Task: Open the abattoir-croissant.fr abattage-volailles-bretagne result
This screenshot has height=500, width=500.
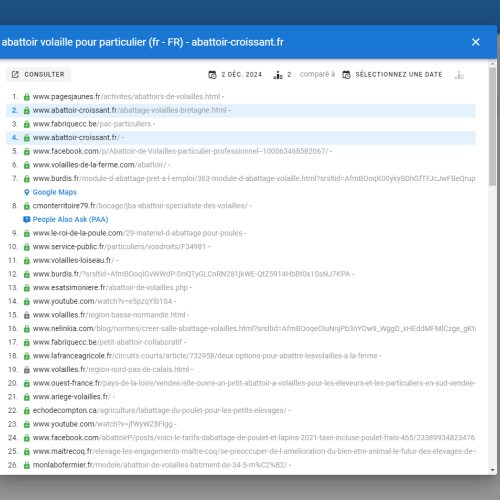Action: point(129,110)
